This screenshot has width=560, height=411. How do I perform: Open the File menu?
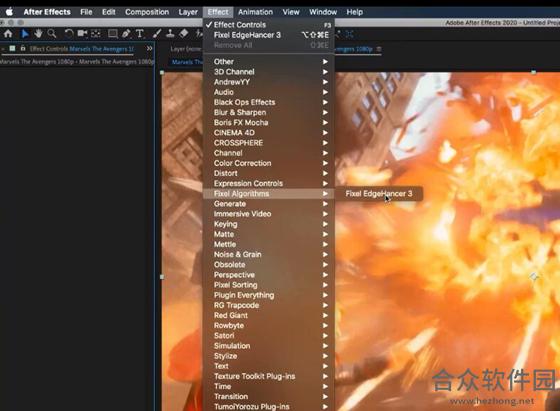[x=86, y=12]
